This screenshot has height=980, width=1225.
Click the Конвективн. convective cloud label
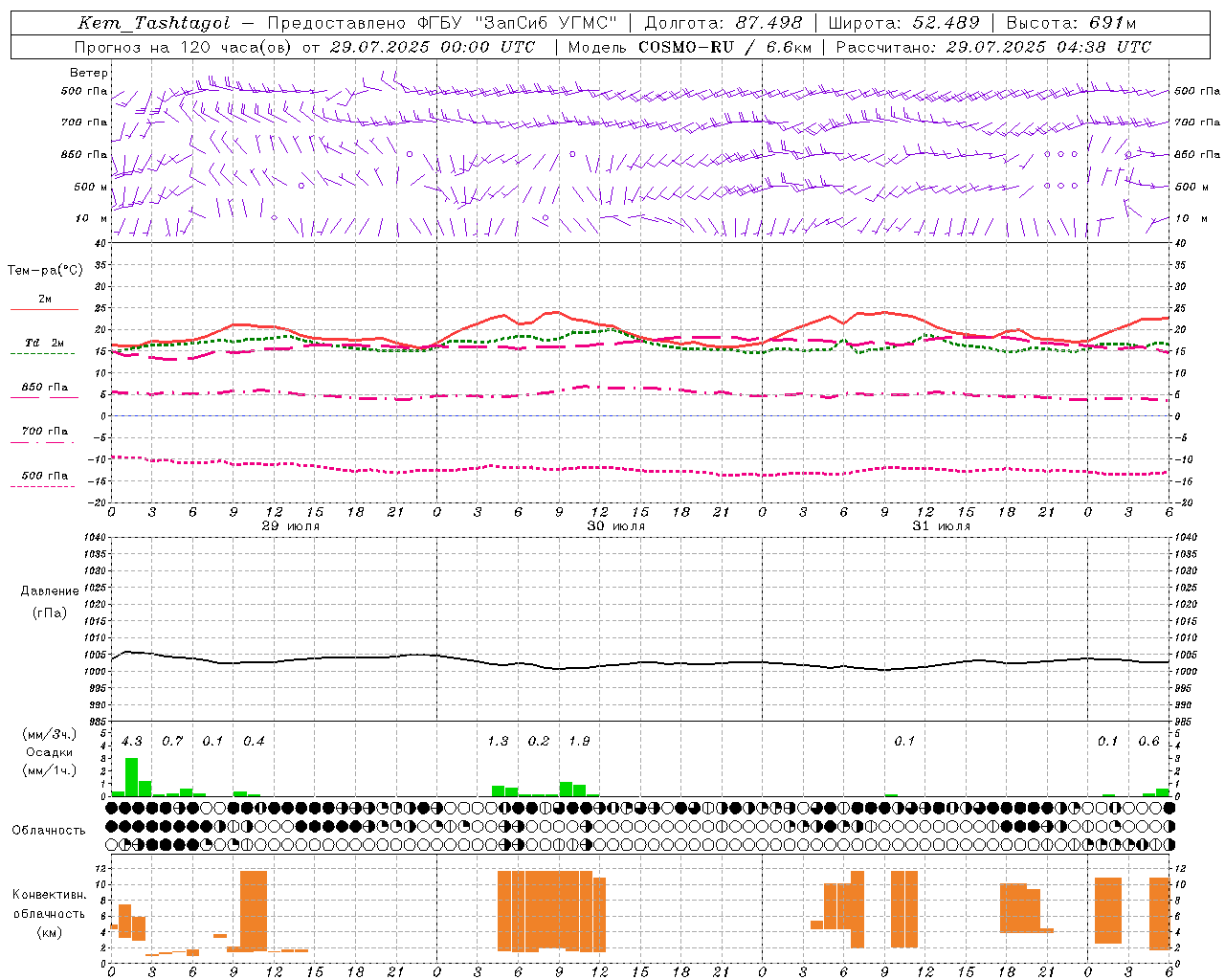coord(49,895)
